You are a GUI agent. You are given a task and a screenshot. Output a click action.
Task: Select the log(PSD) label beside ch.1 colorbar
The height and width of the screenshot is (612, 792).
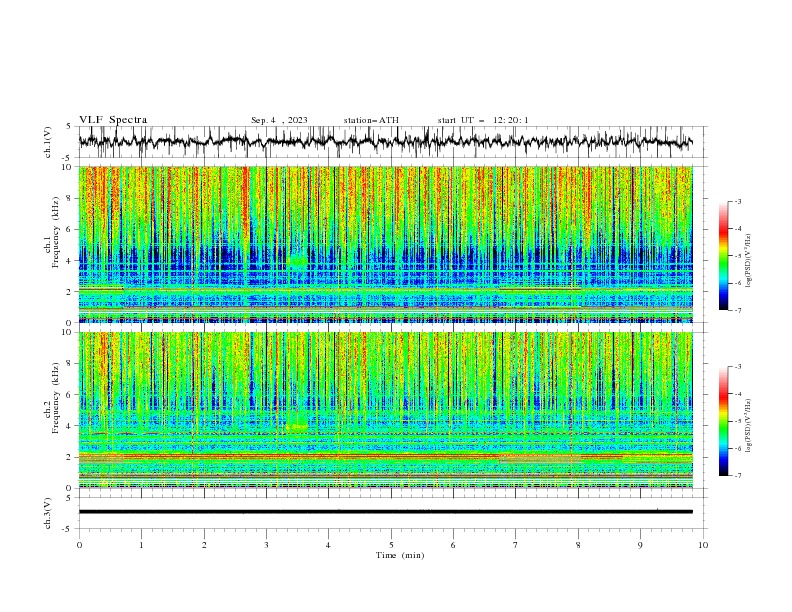tap(749, 261)
